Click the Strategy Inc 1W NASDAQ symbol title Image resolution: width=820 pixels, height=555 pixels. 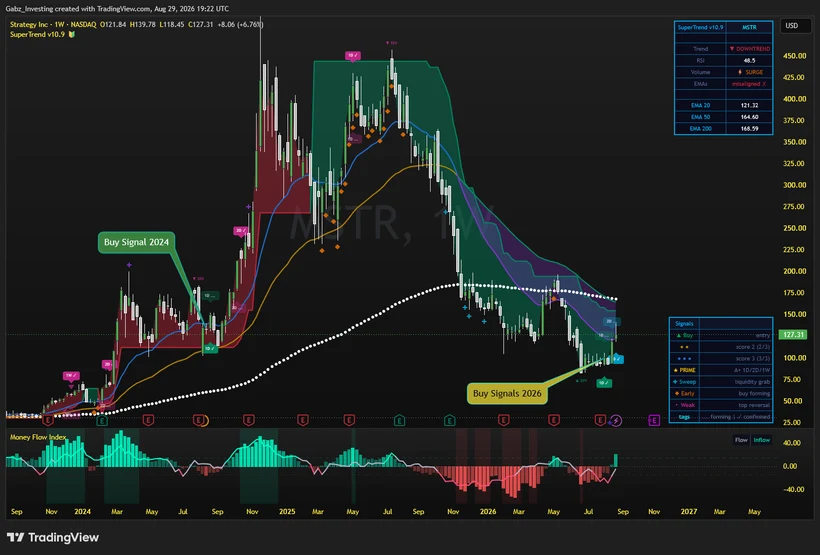[53, 25]
